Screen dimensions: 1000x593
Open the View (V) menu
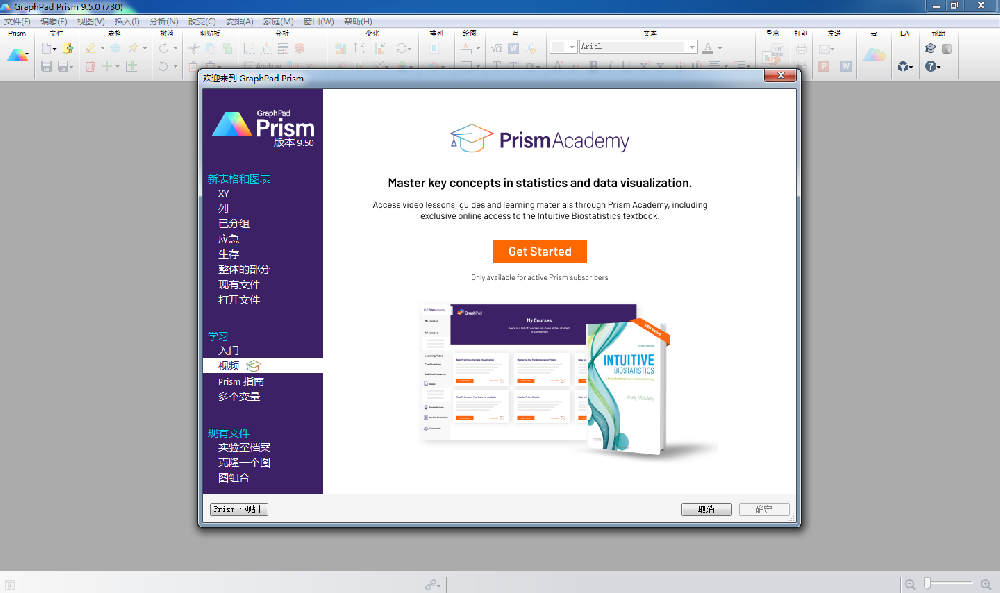coord(91,21)
